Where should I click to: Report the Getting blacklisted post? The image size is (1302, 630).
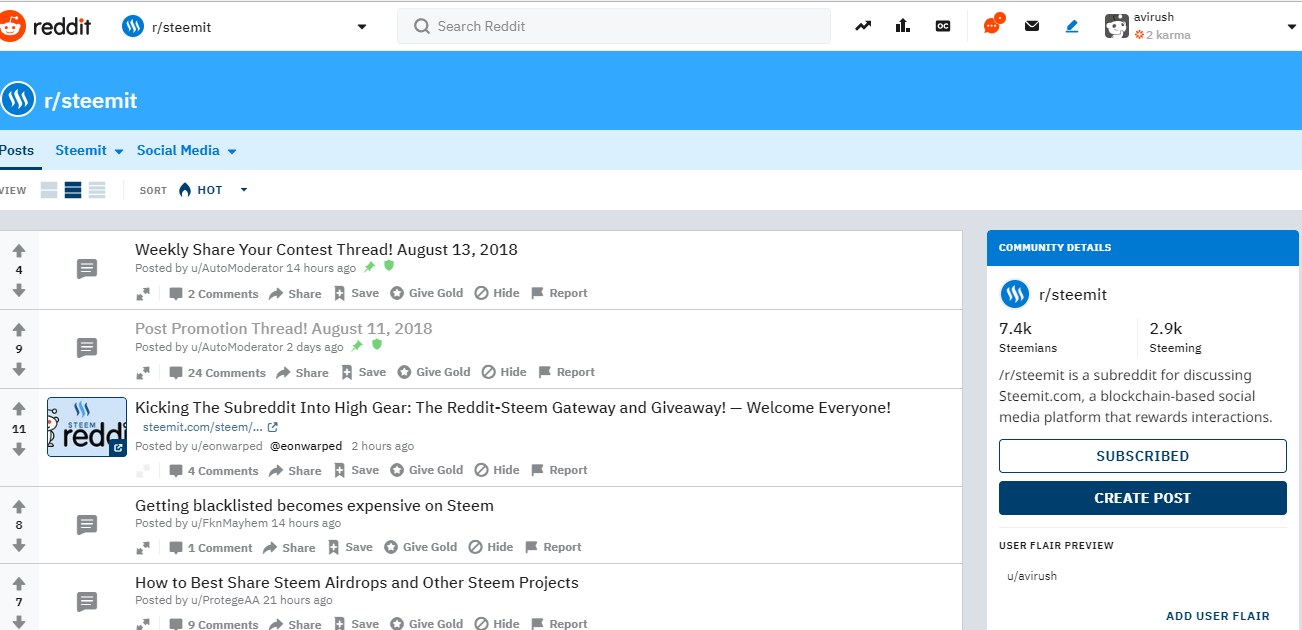click(x=552, y=547)
